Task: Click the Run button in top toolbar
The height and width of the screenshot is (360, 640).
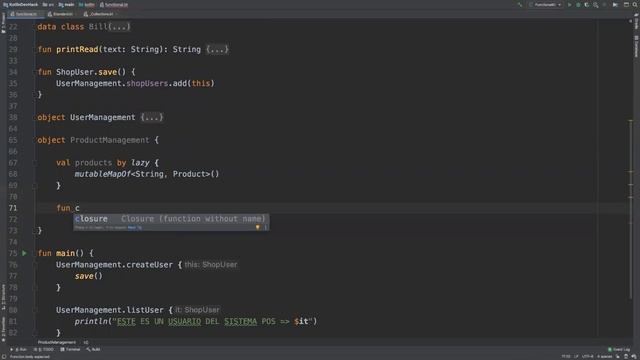Action: (x=569, y=5)
